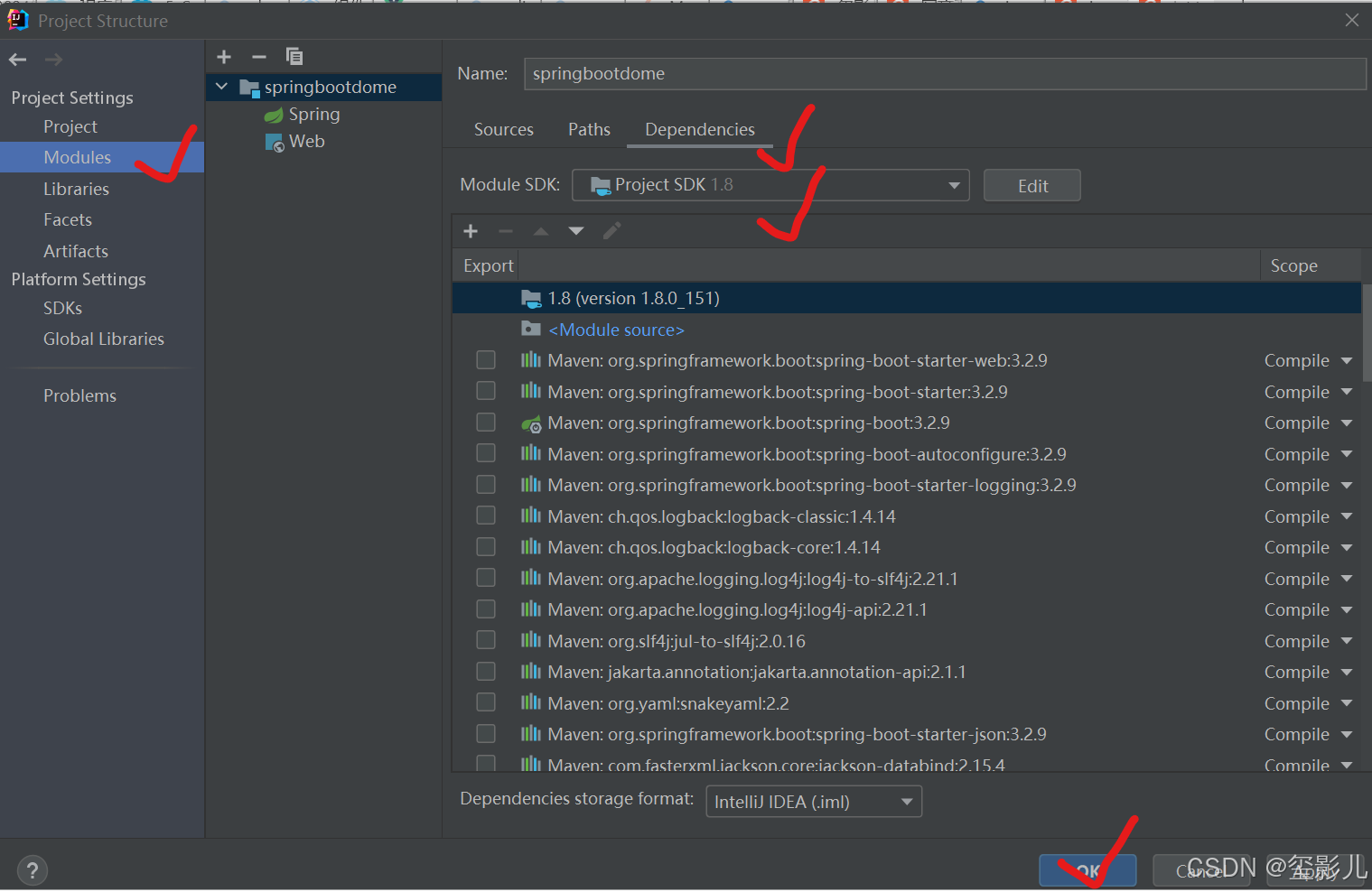The width and height of the screenshot is (1372, 892).
Task: Click Spring icon for spring-boot:3.2.9 library
Action: (x=531, y=423)
